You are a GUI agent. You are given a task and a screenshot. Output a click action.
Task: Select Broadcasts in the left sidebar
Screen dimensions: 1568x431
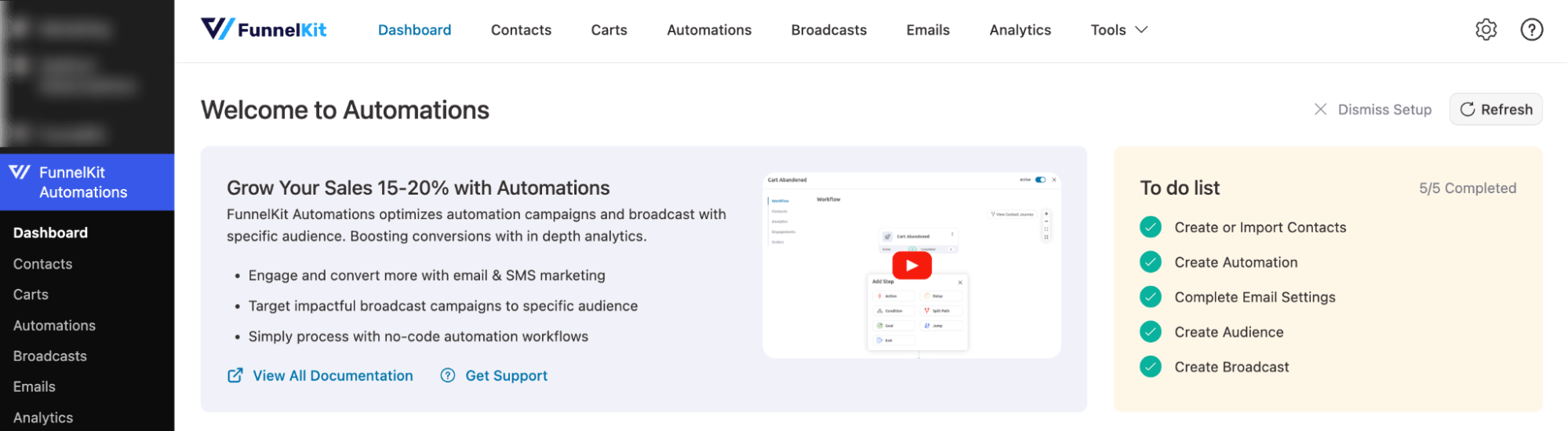click(49, 356)
